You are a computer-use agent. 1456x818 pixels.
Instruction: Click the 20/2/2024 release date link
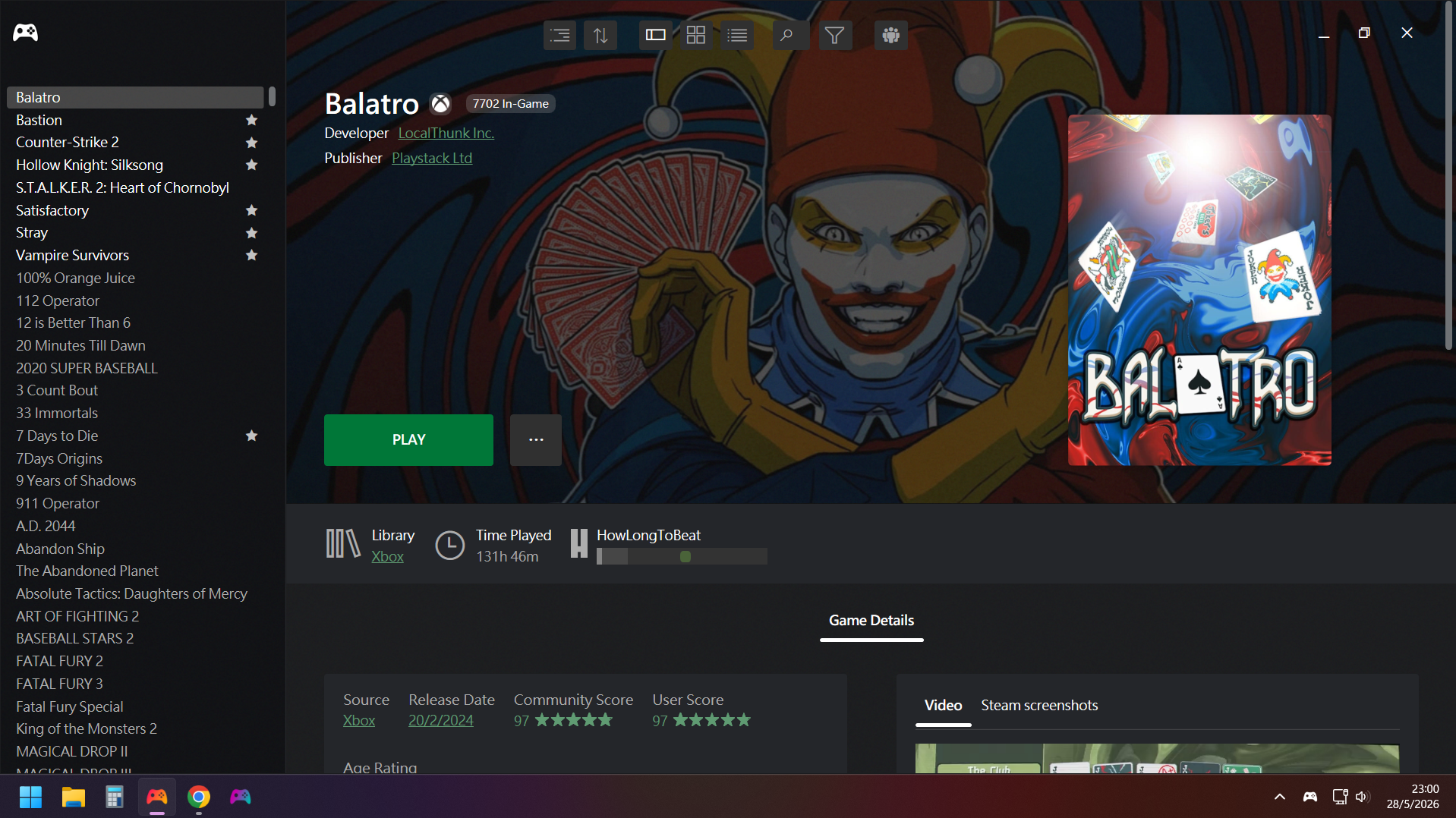tap(441, 721)
